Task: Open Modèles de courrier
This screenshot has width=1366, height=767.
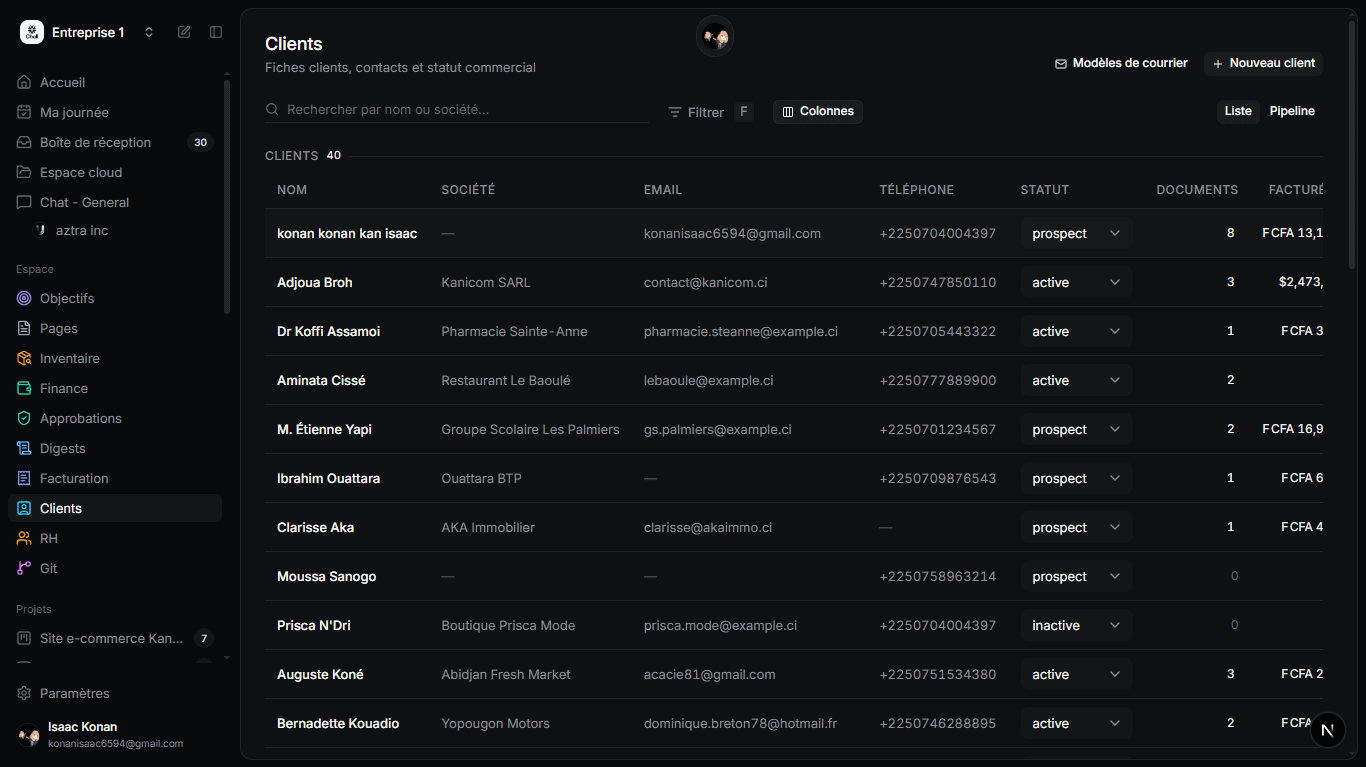Action: [x=1121, y=63]
